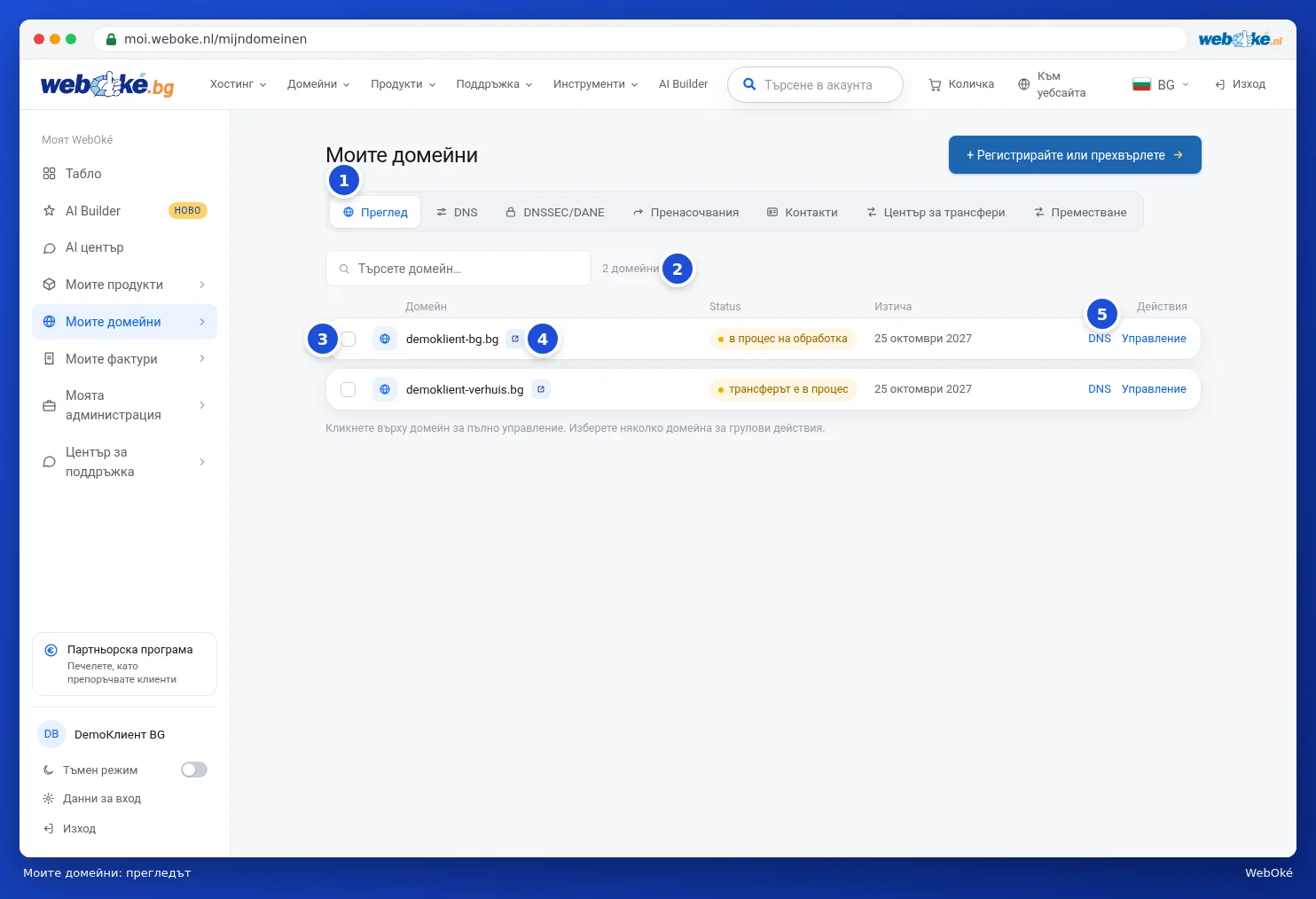This screenshot has width=1316, height=899.
Task: Click the globe icon of demoklient-bg.bg row
Action: coord(385,339)
